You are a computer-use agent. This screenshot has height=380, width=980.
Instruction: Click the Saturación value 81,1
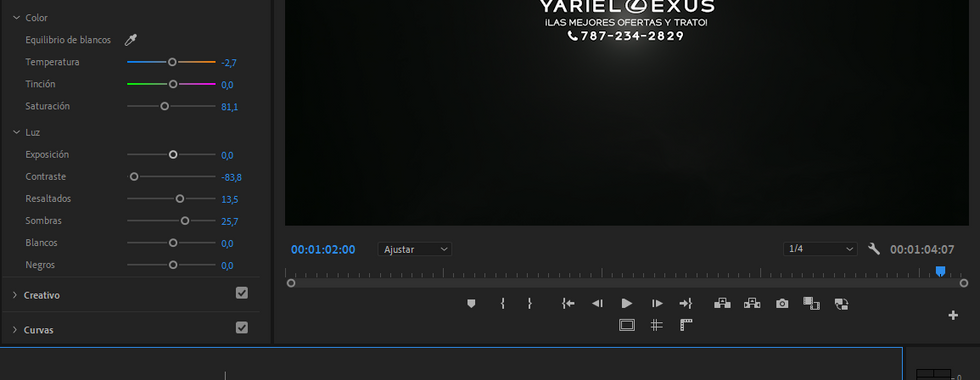pos(229,107)
